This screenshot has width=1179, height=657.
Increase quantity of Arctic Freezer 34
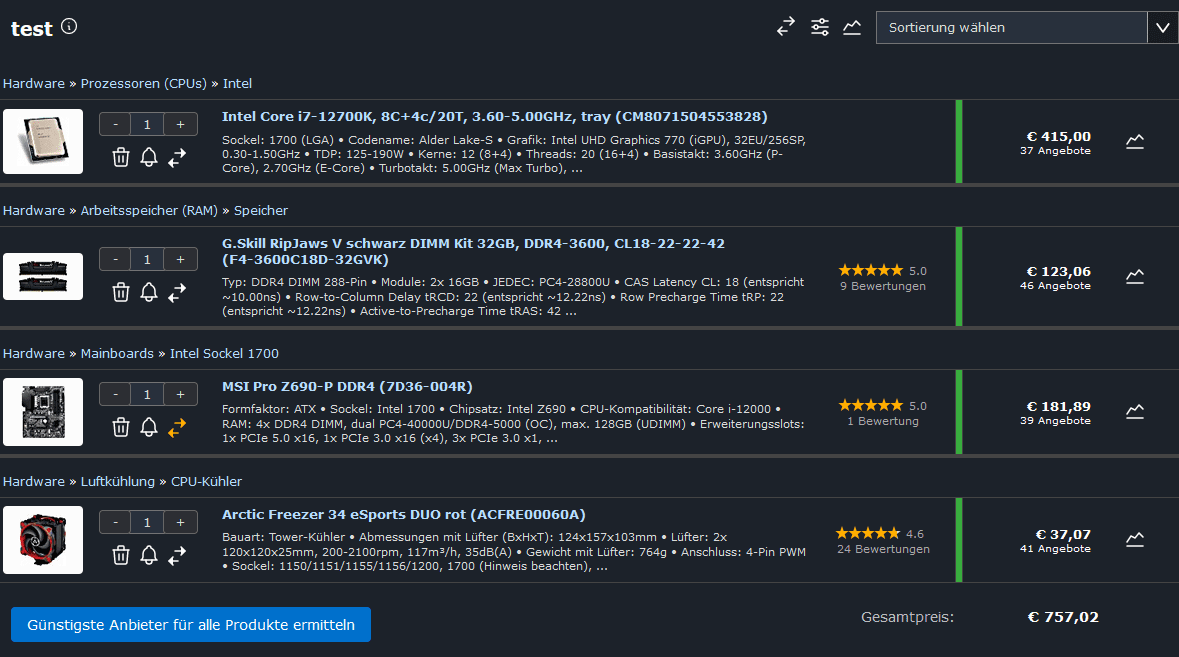(x=180, y=522)
